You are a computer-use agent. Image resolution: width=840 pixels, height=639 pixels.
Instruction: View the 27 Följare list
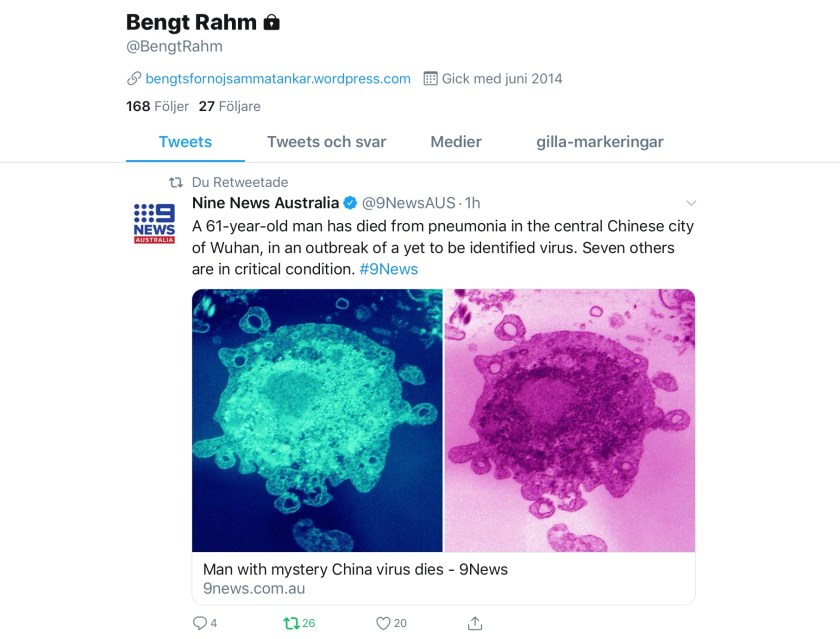pos(229,106)
